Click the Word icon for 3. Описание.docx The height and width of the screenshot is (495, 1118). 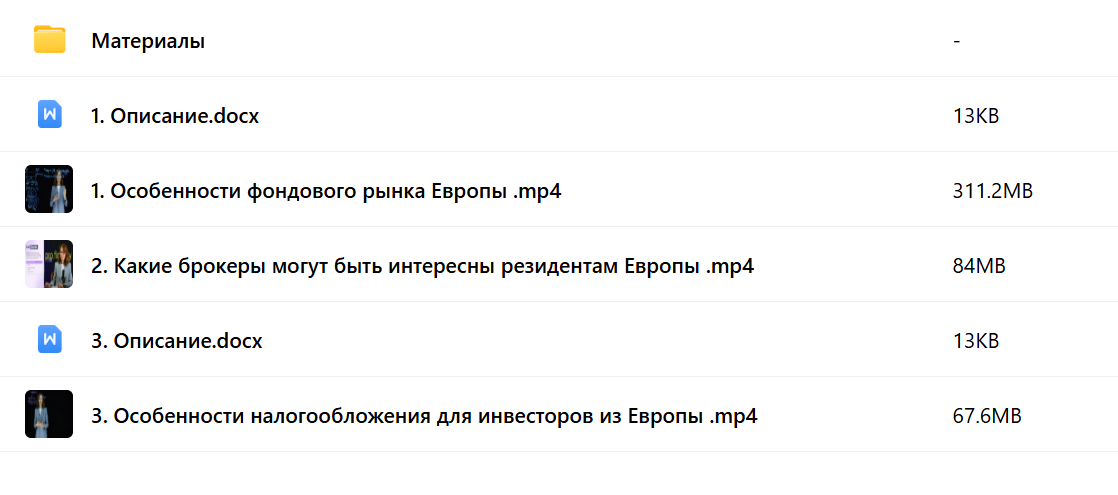point(49,340)
